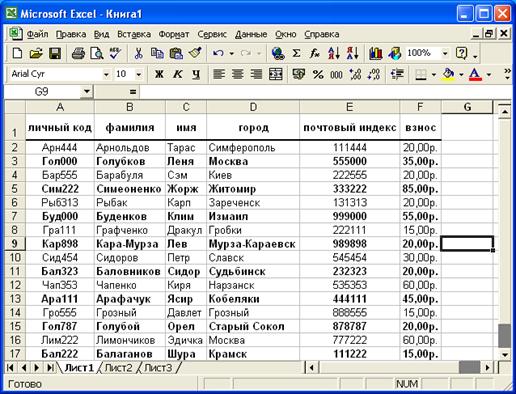This screenshot has height=394, width=516.
Task: Select row 5 header
Action: pos(15,189)
